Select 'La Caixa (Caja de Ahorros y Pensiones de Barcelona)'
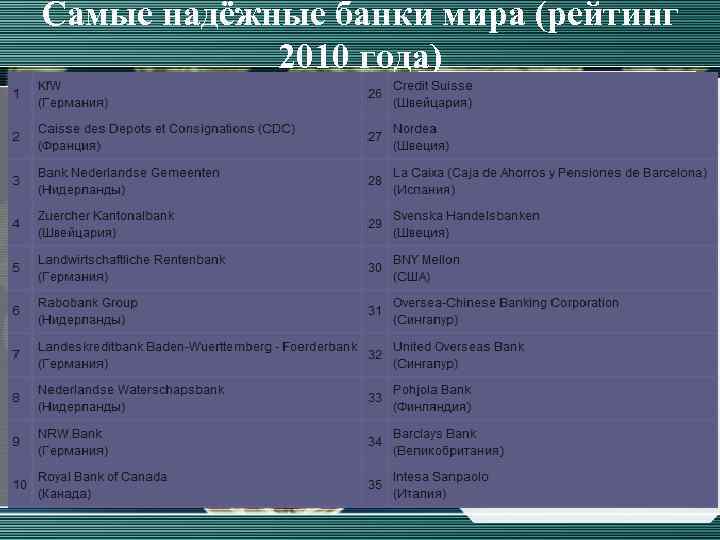Viewport: 720px width, 540px height. coord(550,173)
